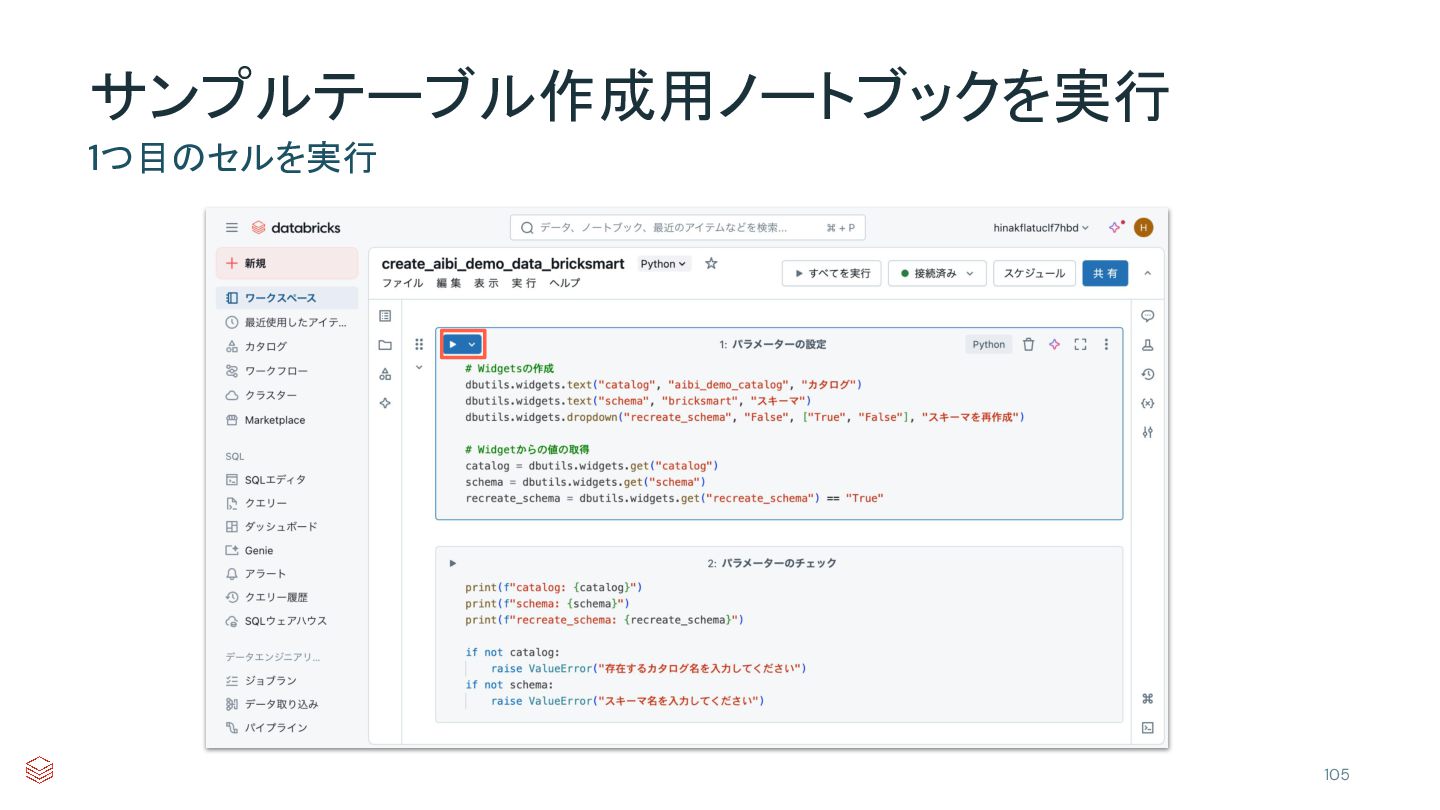
Task: Open the terminal icon at bottom right
Action: click(1148, 728)
